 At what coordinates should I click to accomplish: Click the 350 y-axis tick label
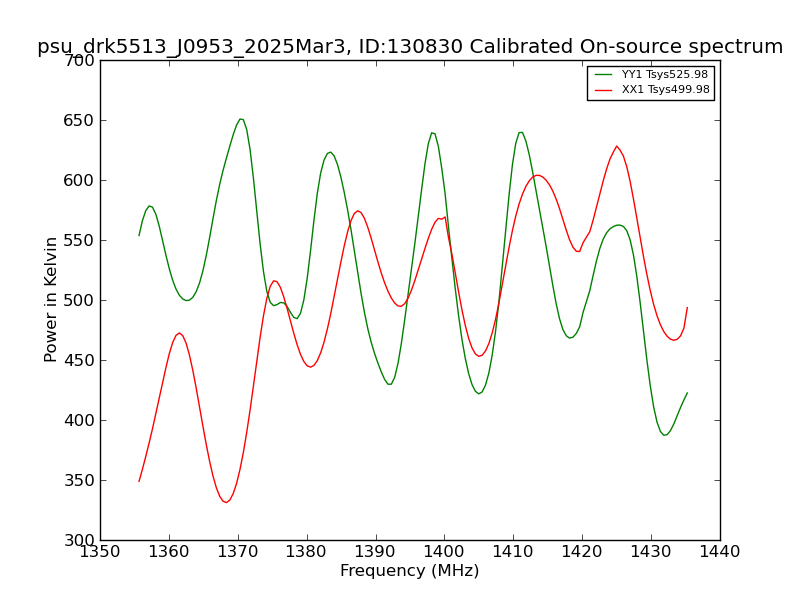tap(79, 480)
